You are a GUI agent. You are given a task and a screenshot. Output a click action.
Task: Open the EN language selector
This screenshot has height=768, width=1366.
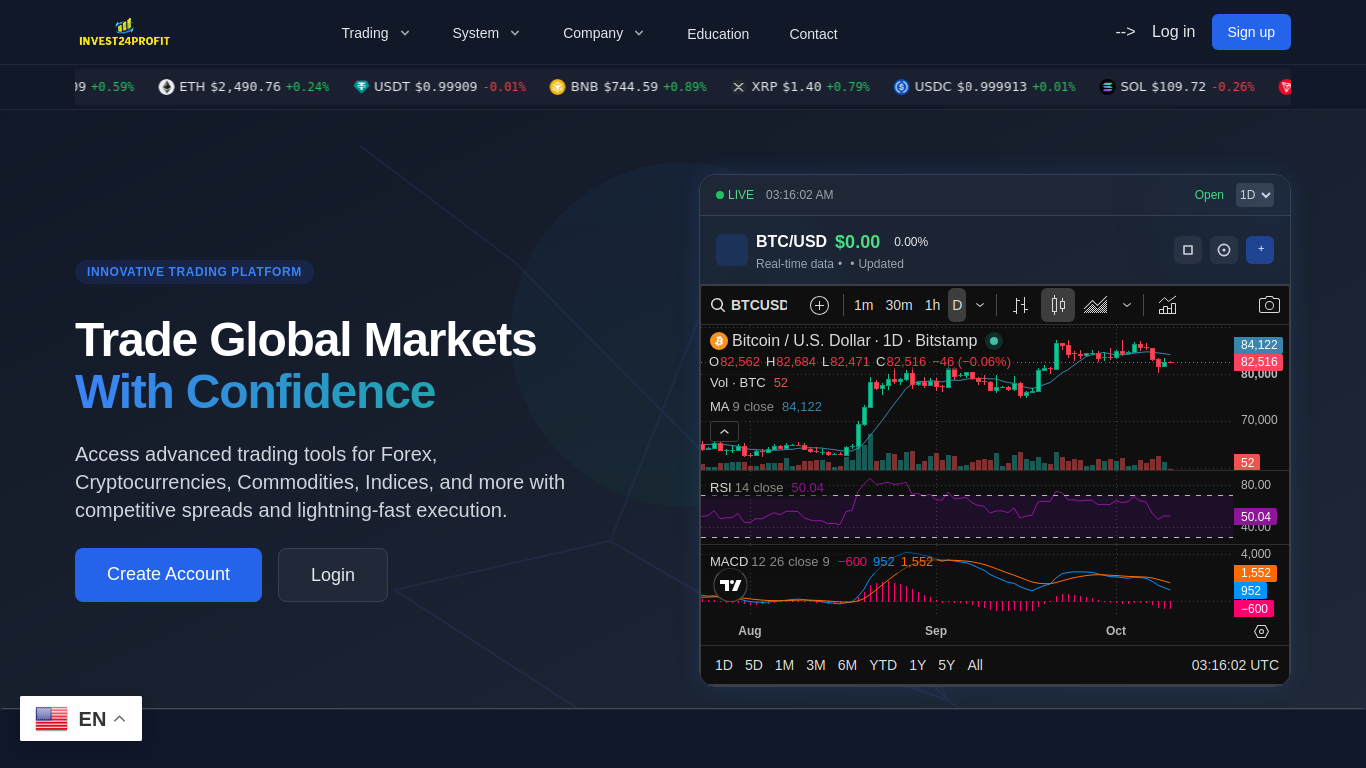click(x=81, y=719)
